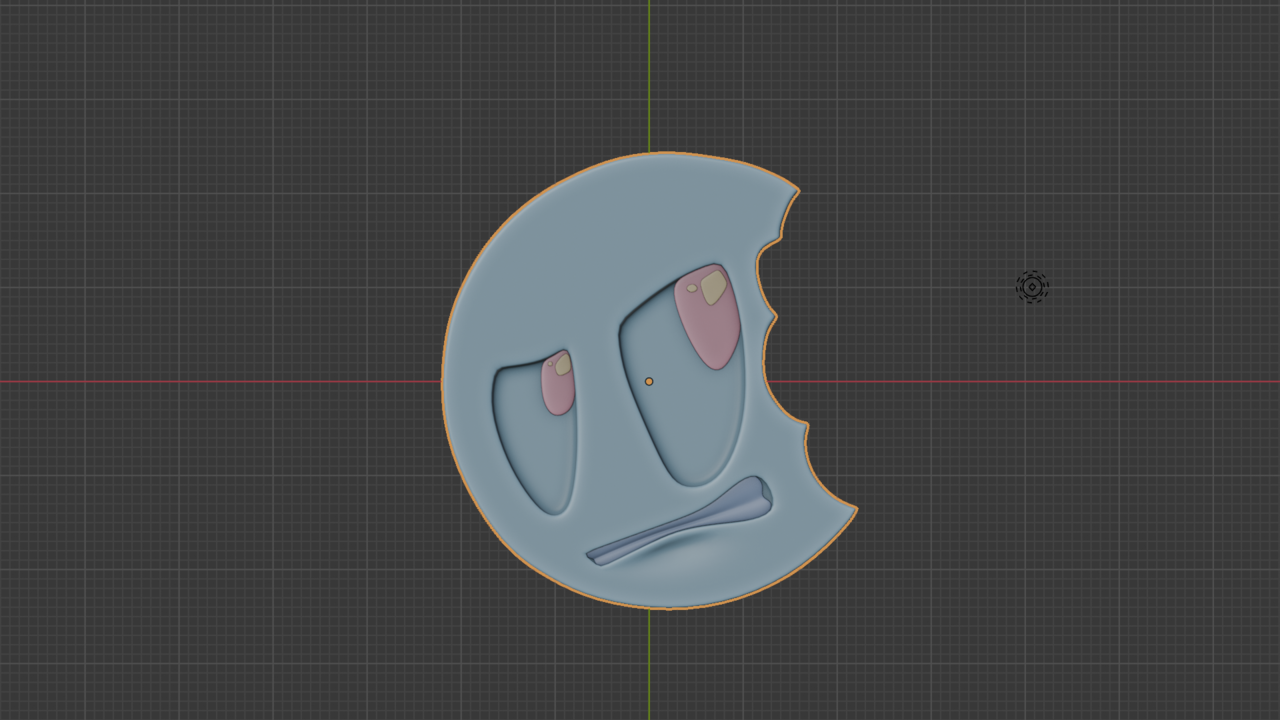This screenshot has height=720, width=1280.
Task: Click the intersection of red and green axes
Action: click(651, 380)
